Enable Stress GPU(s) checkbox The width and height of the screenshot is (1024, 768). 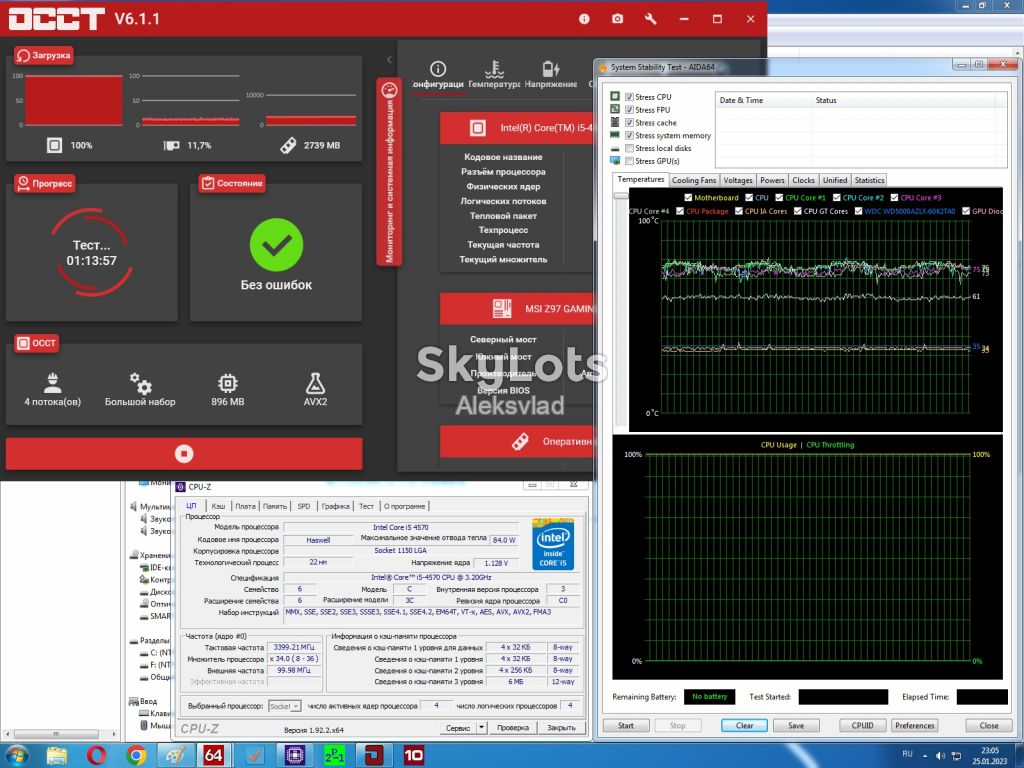coord(630,161)
